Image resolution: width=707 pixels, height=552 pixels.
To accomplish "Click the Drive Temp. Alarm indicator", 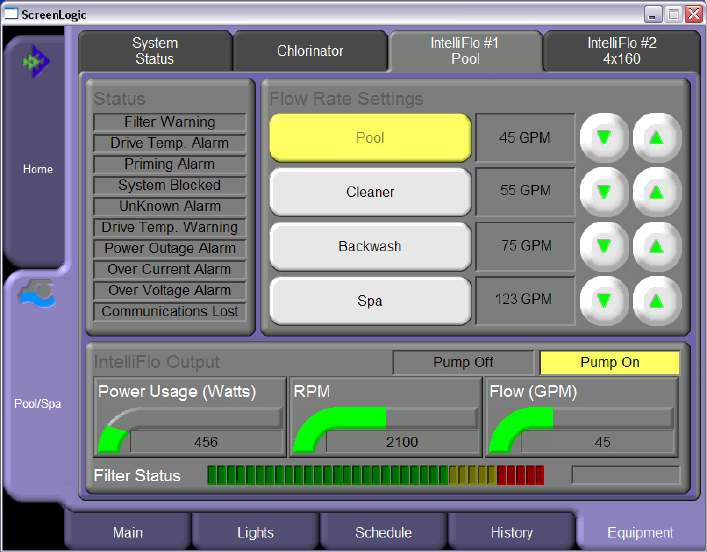I will pyautogui.click(x=170, y=143).
